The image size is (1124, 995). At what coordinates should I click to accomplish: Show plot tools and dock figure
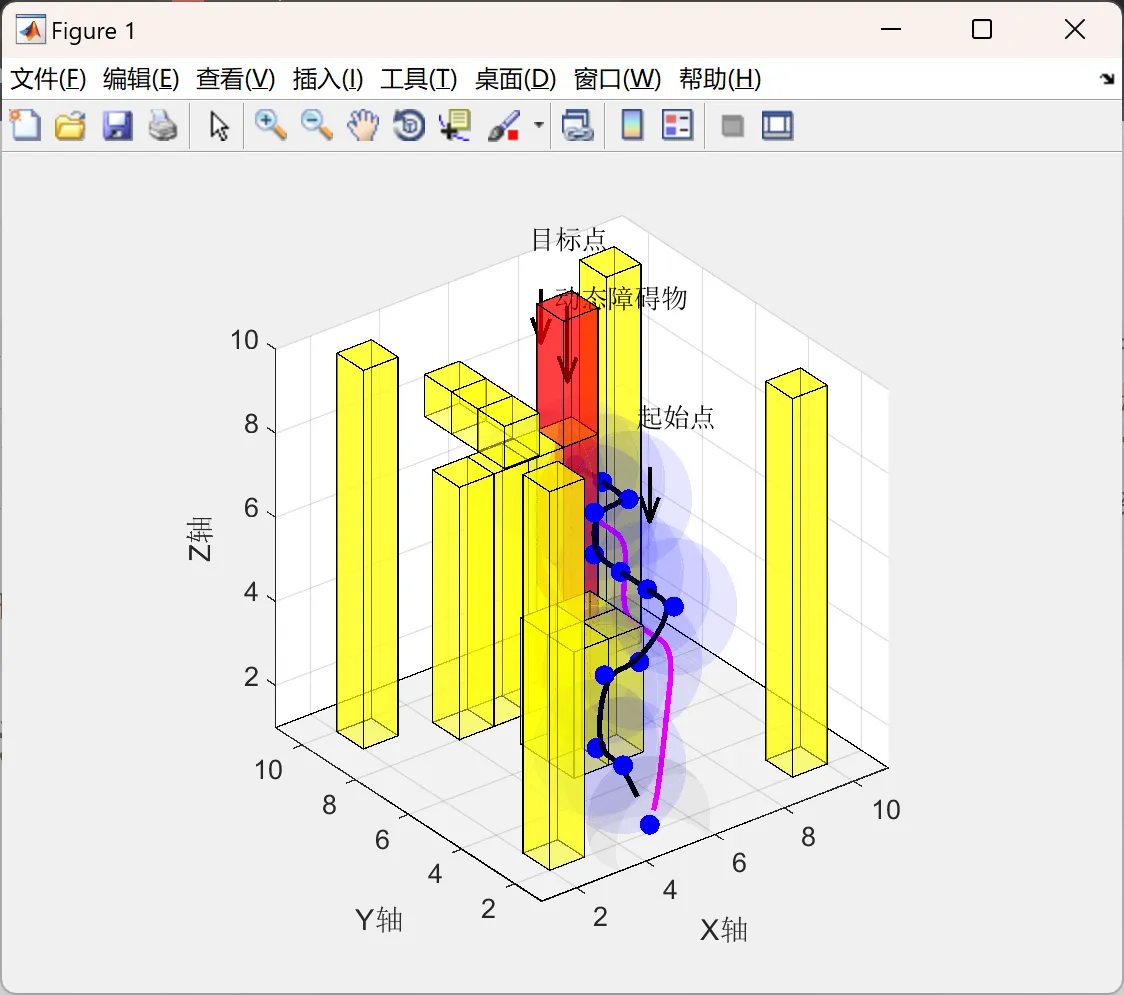pyautogui.click(x=777, y=125)
